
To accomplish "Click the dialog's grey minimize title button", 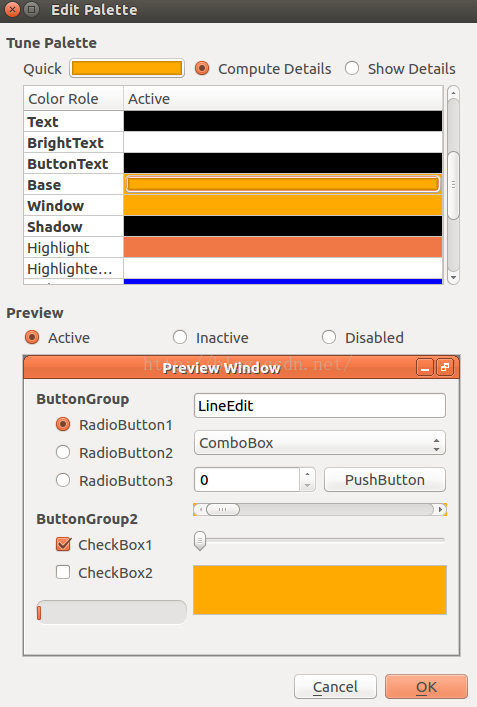I will 32,9.
